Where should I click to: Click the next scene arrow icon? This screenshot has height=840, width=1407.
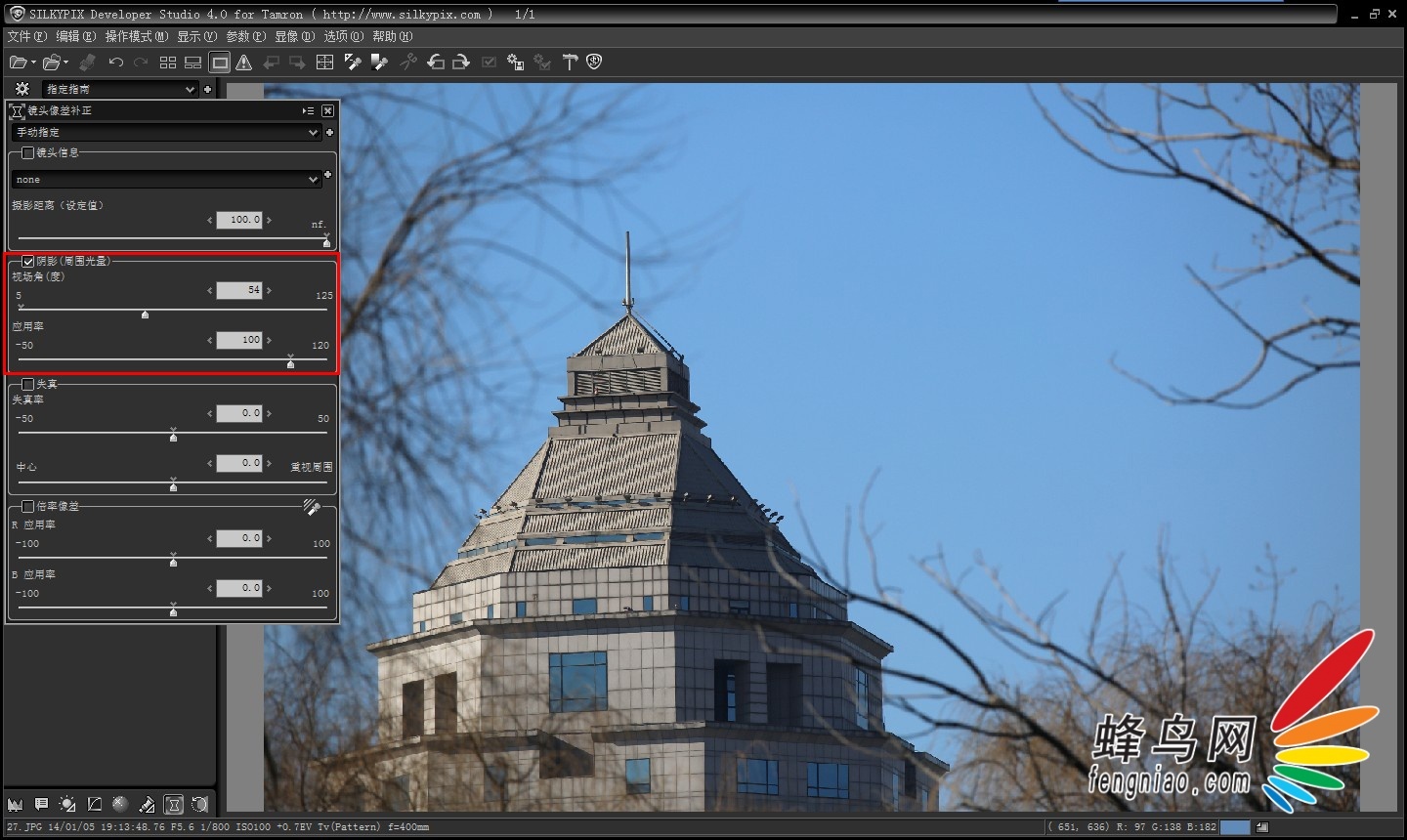click(297, 63)
